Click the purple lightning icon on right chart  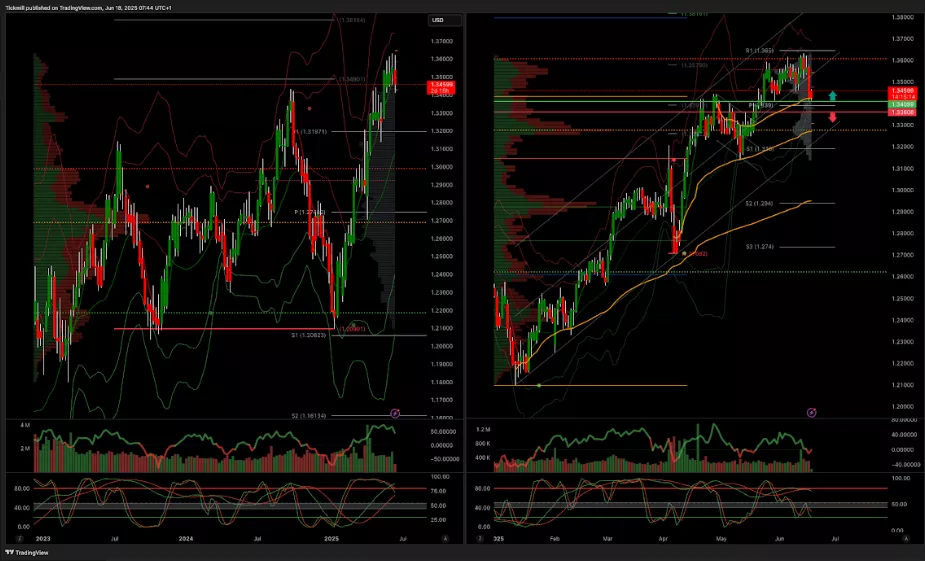(x=811, y=411)
